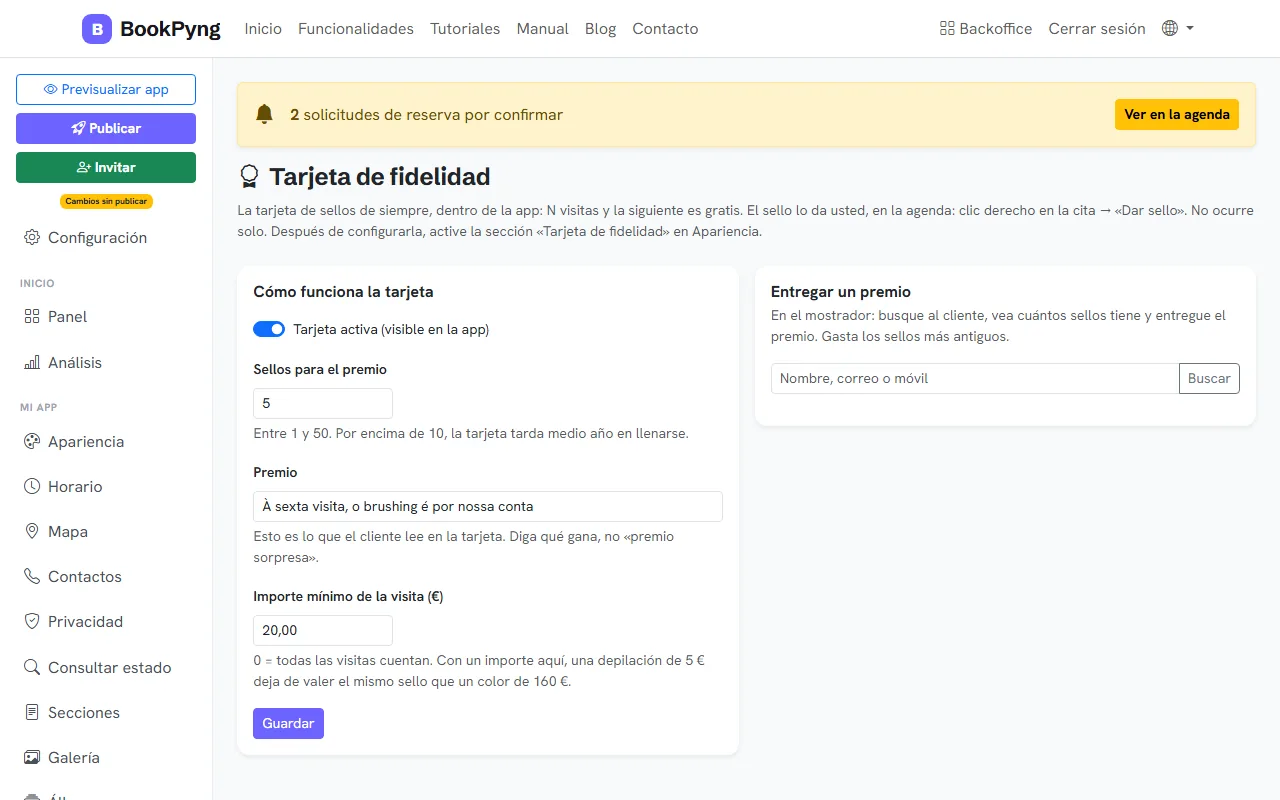Click the palette icon for Apariencia
The height and width of the screenshot is (800, 1280).
[x=32, y=441]
